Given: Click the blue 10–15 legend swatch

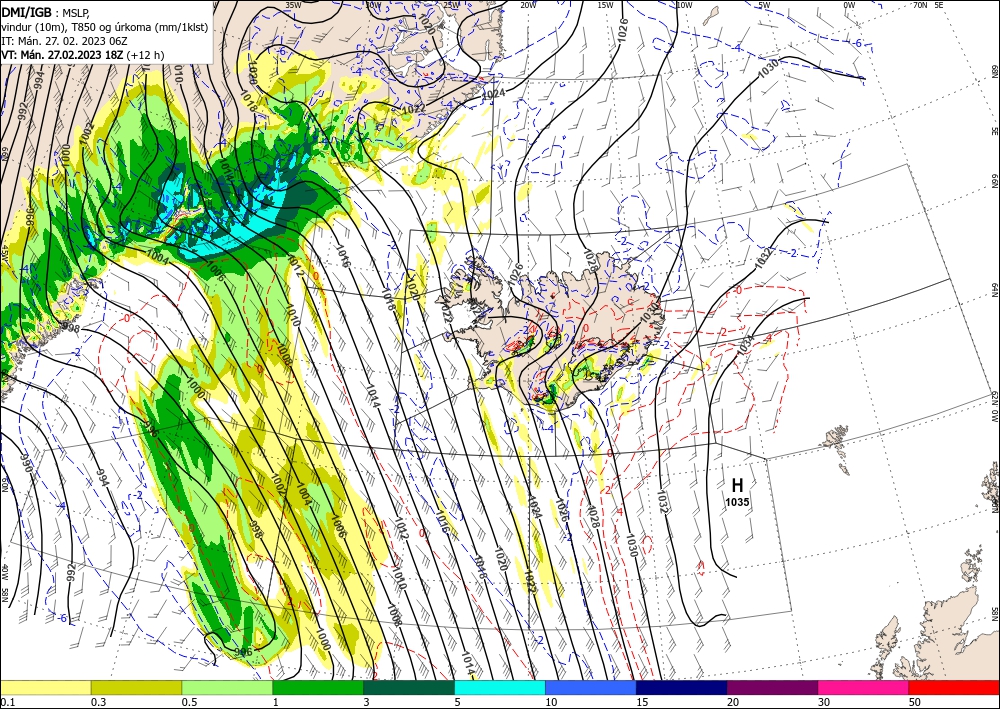Looking at the screenshot, I should point(591,687).
